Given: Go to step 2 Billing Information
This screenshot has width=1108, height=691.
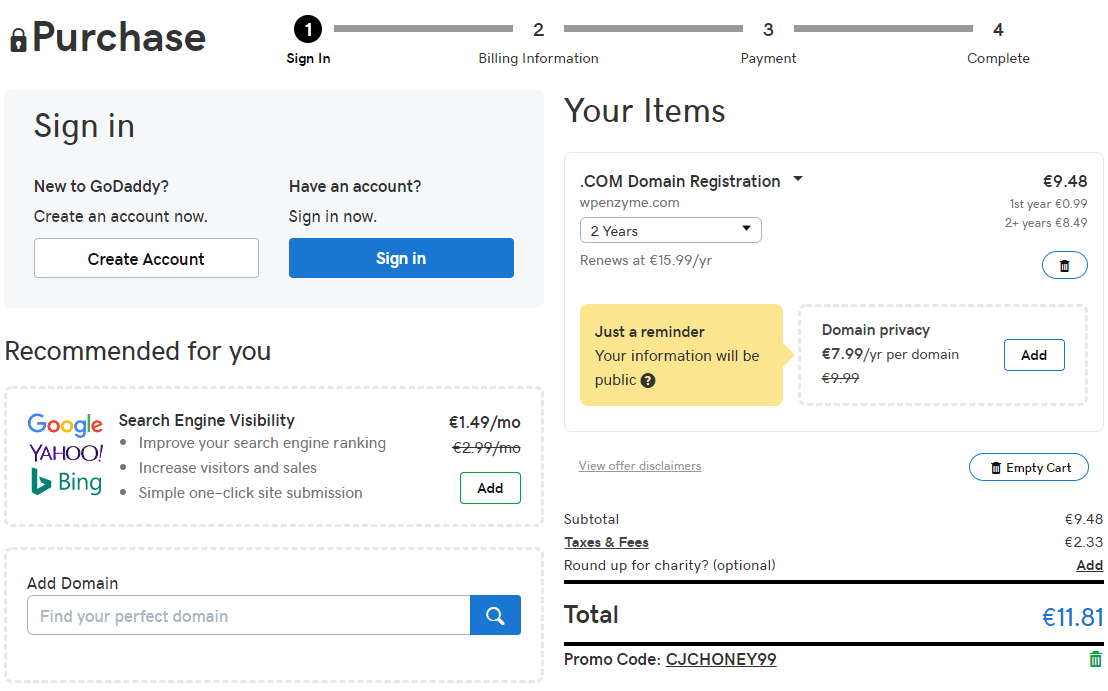Looking at the screenshot, I should [x=538, y=42].
